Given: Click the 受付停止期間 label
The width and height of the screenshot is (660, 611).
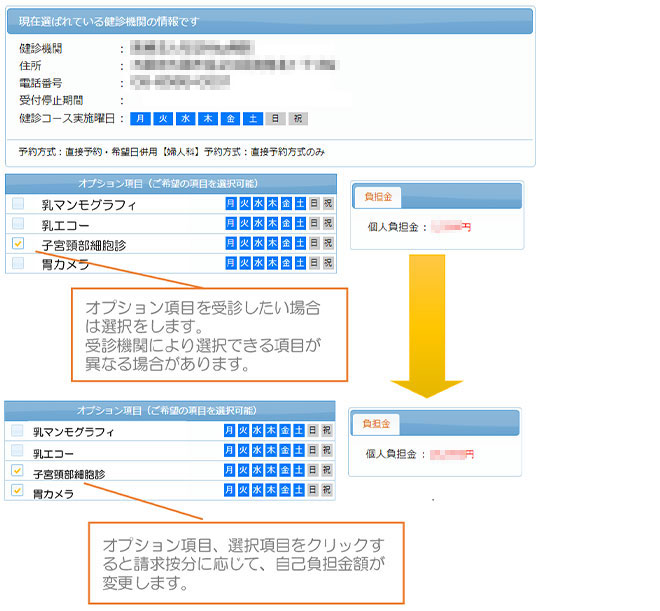Looking at the screenshot, I should pyautogui.click(x=51, y=101).
